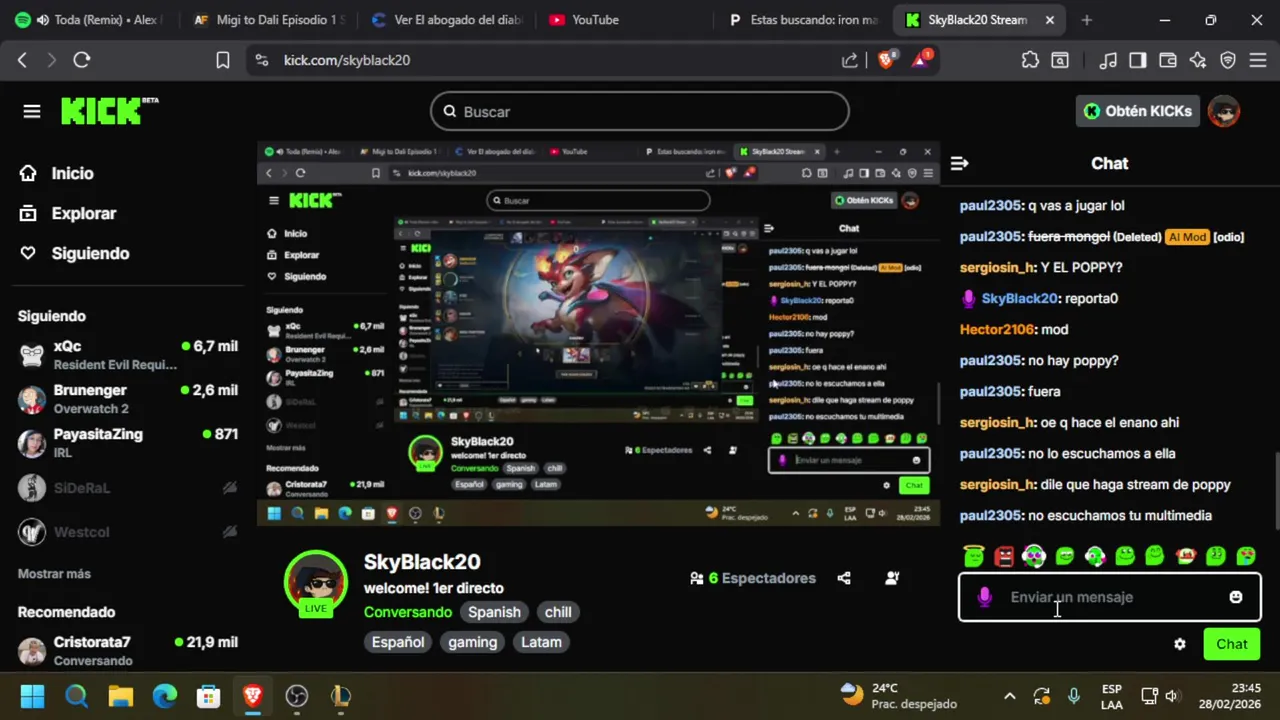Click inside the Buscar search field
The height and width of the screenshot is (720, 1280).
[x=640, y=111]
